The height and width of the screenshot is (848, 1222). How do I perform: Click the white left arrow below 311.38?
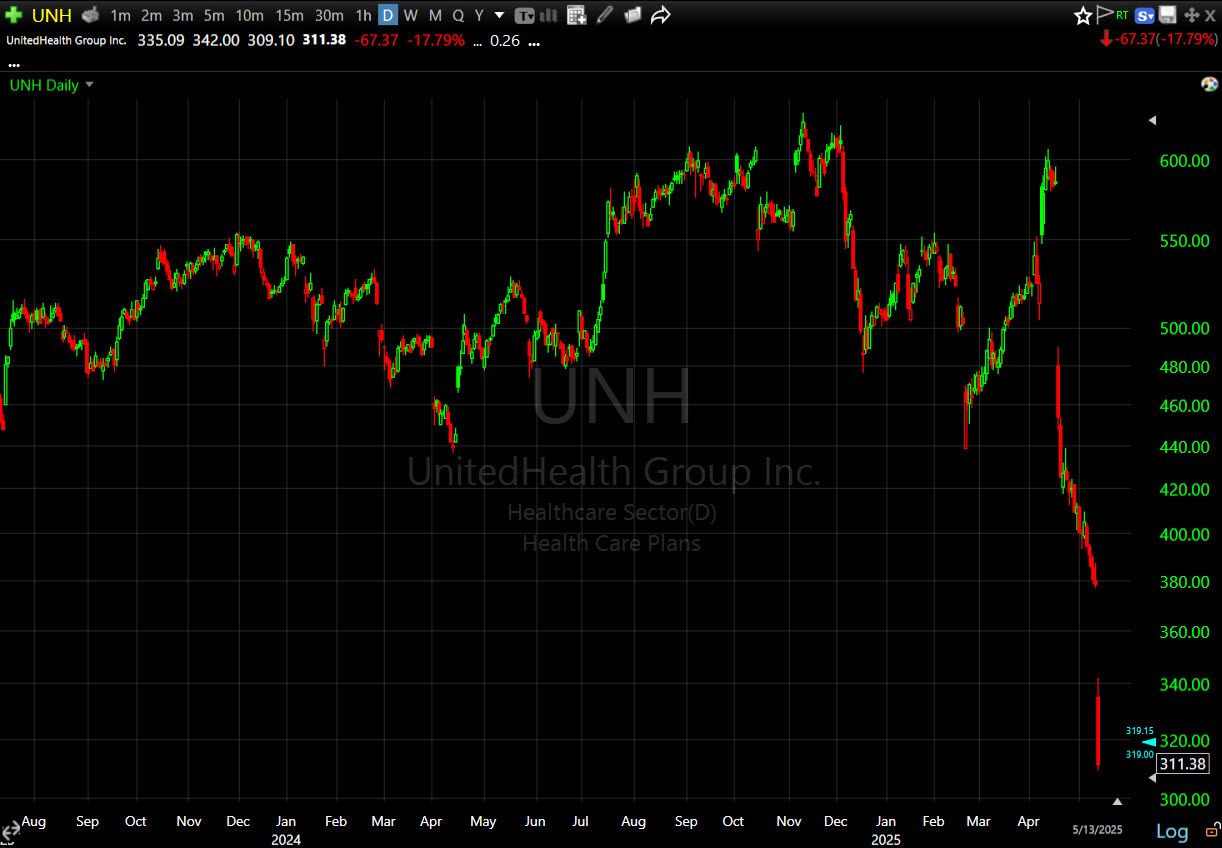(1151, 777)
